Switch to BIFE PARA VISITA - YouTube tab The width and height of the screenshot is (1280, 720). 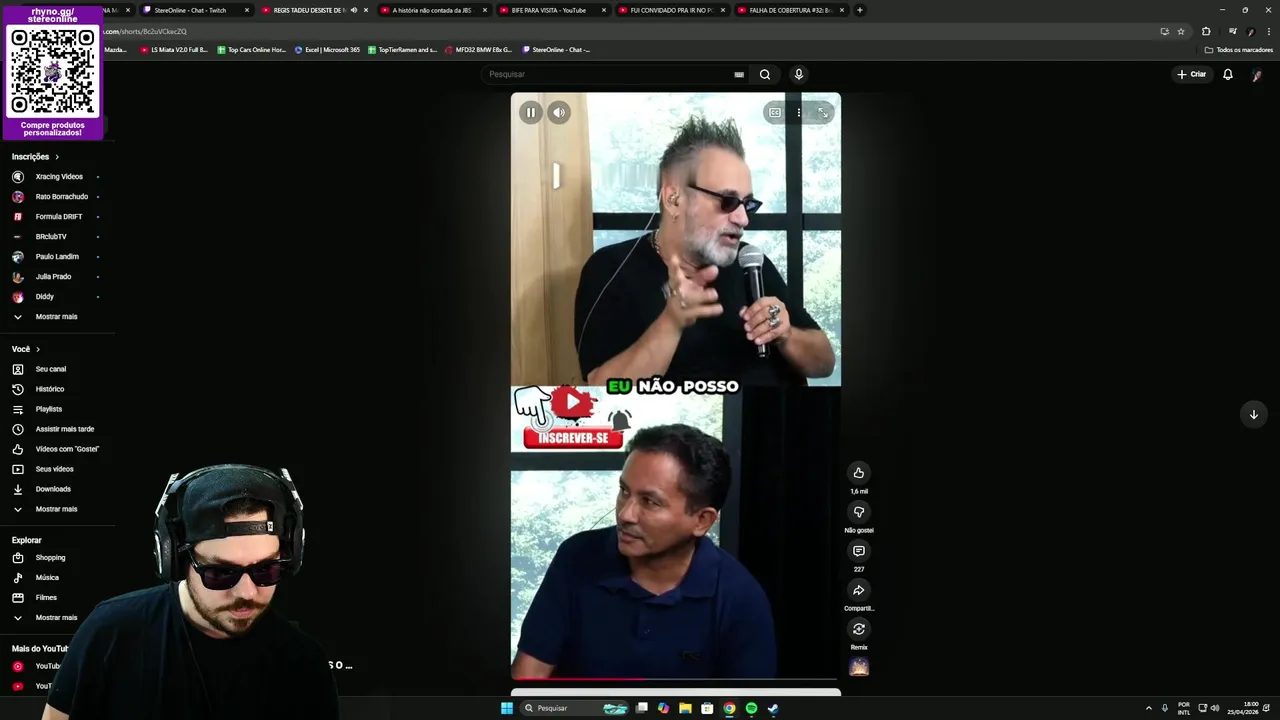550,10
